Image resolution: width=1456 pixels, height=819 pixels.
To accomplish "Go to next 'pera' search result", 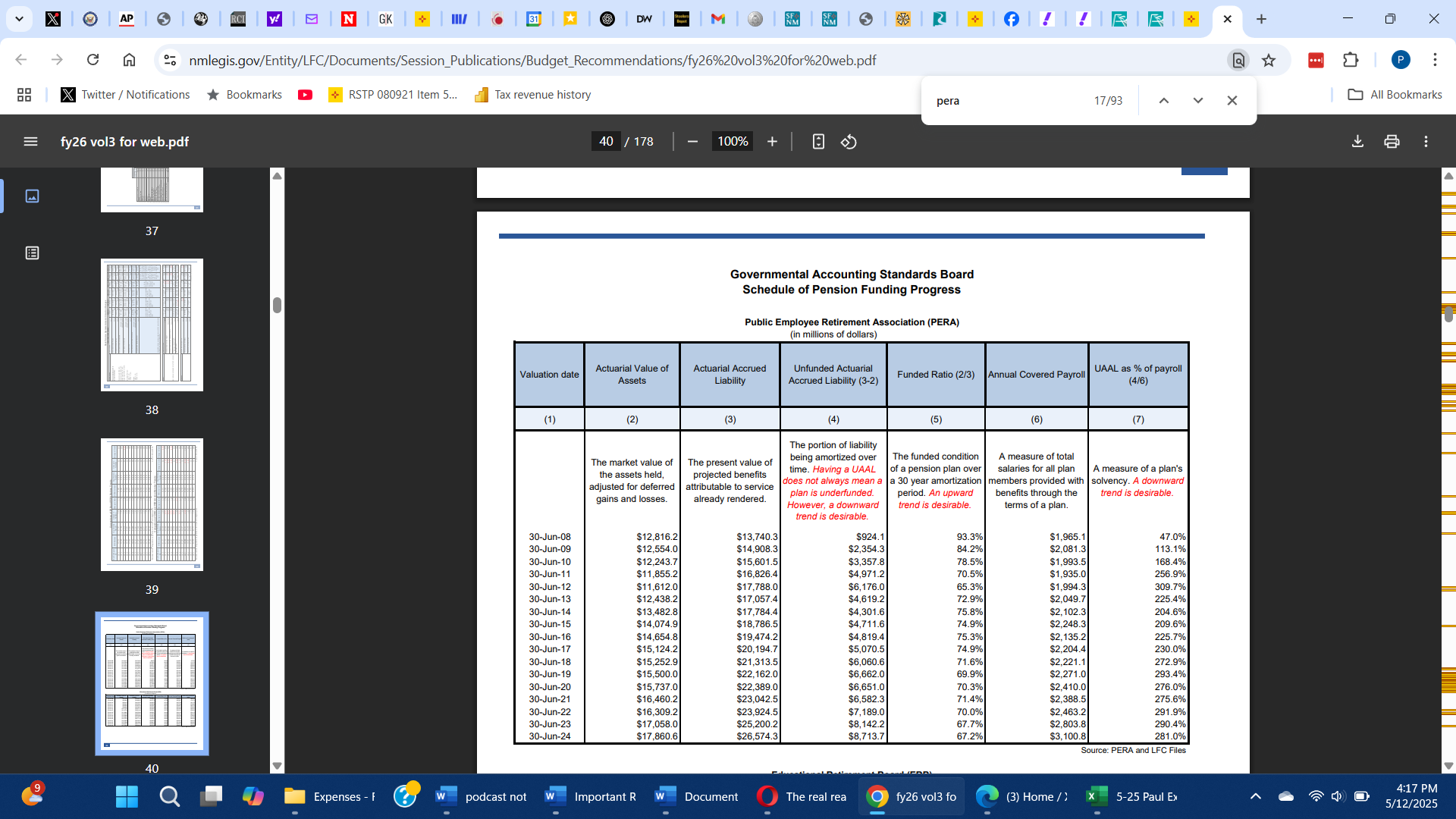I will pos(1197,101).
